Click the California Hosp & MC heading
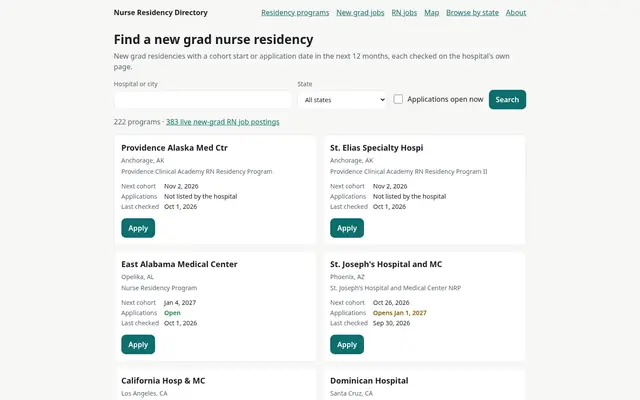 coord(163,380)
